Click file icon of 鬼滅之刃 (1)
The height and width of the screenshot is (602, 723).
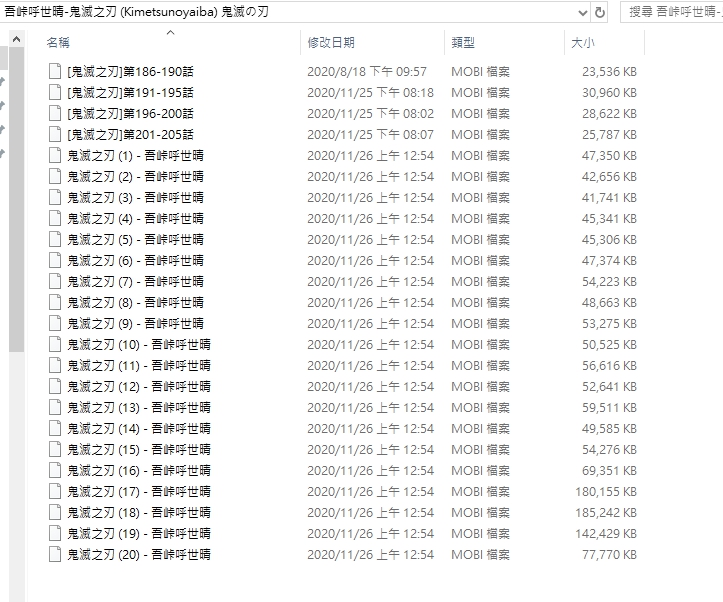55,156
